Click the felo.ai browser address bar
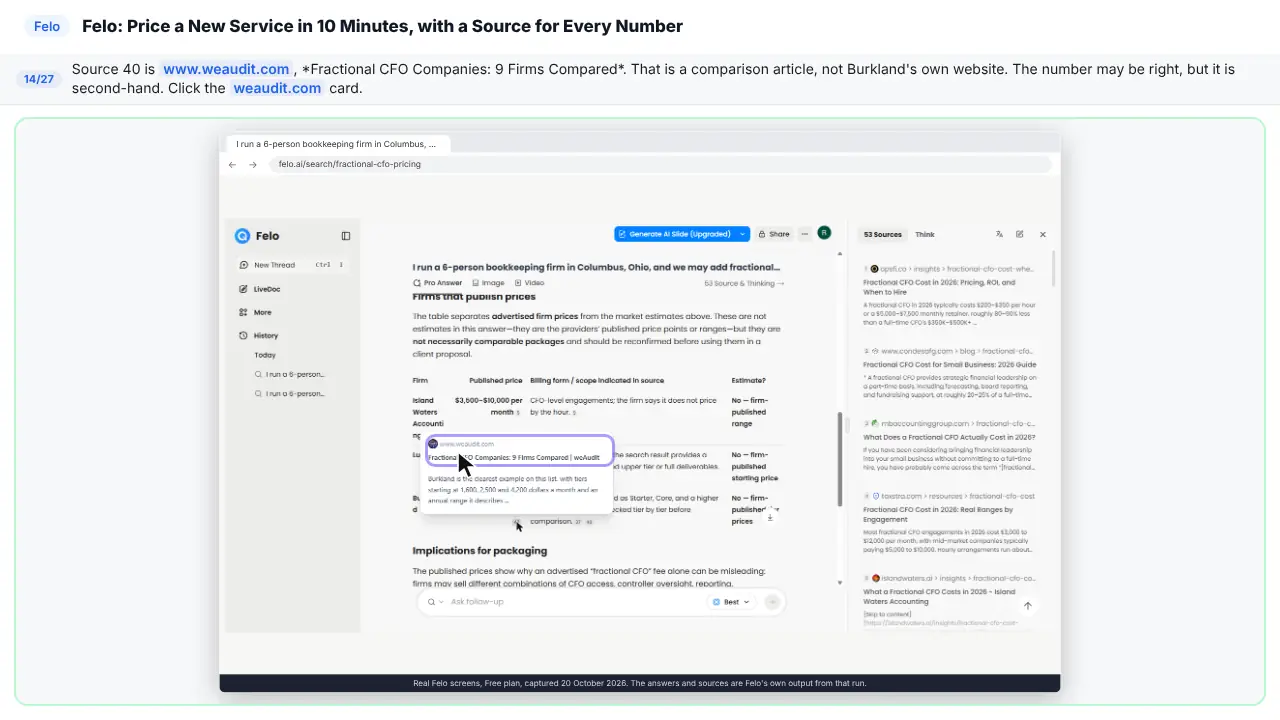Viewport: 1280px width, 720px height. pyautogui.click(x=660, y=164)
